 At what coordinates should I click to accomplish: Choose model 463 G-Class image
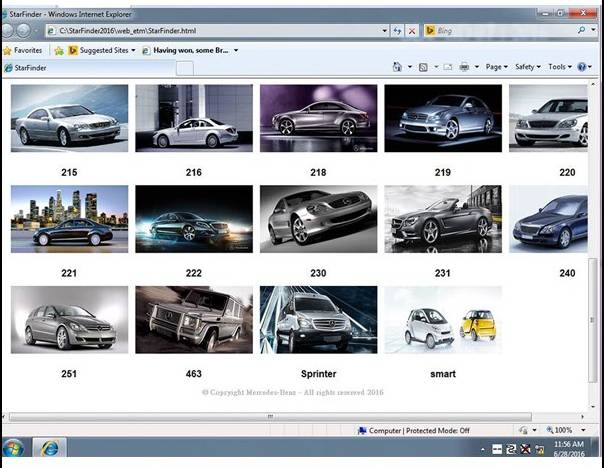[x=193, y=319]
